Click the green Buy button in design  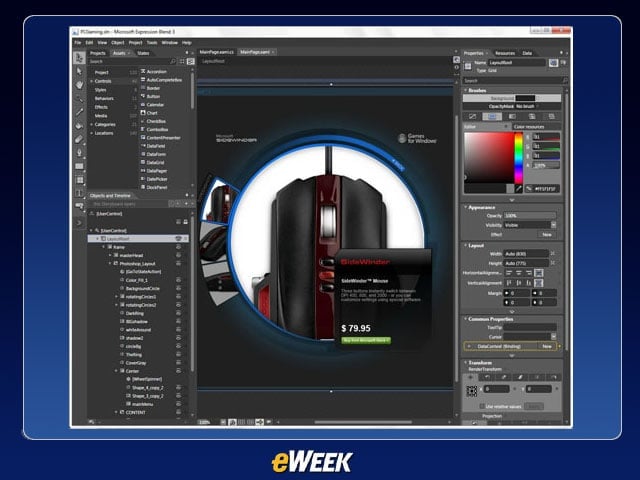coord(366,340)
